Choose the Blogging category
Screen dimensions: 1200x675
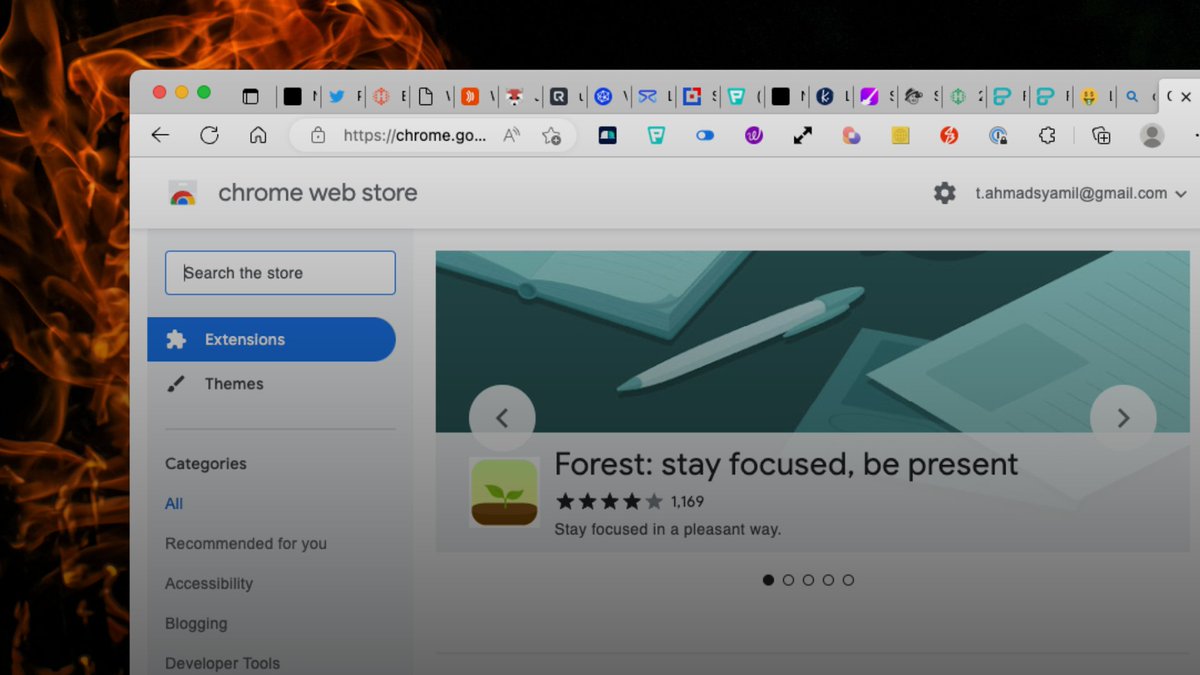196,624
